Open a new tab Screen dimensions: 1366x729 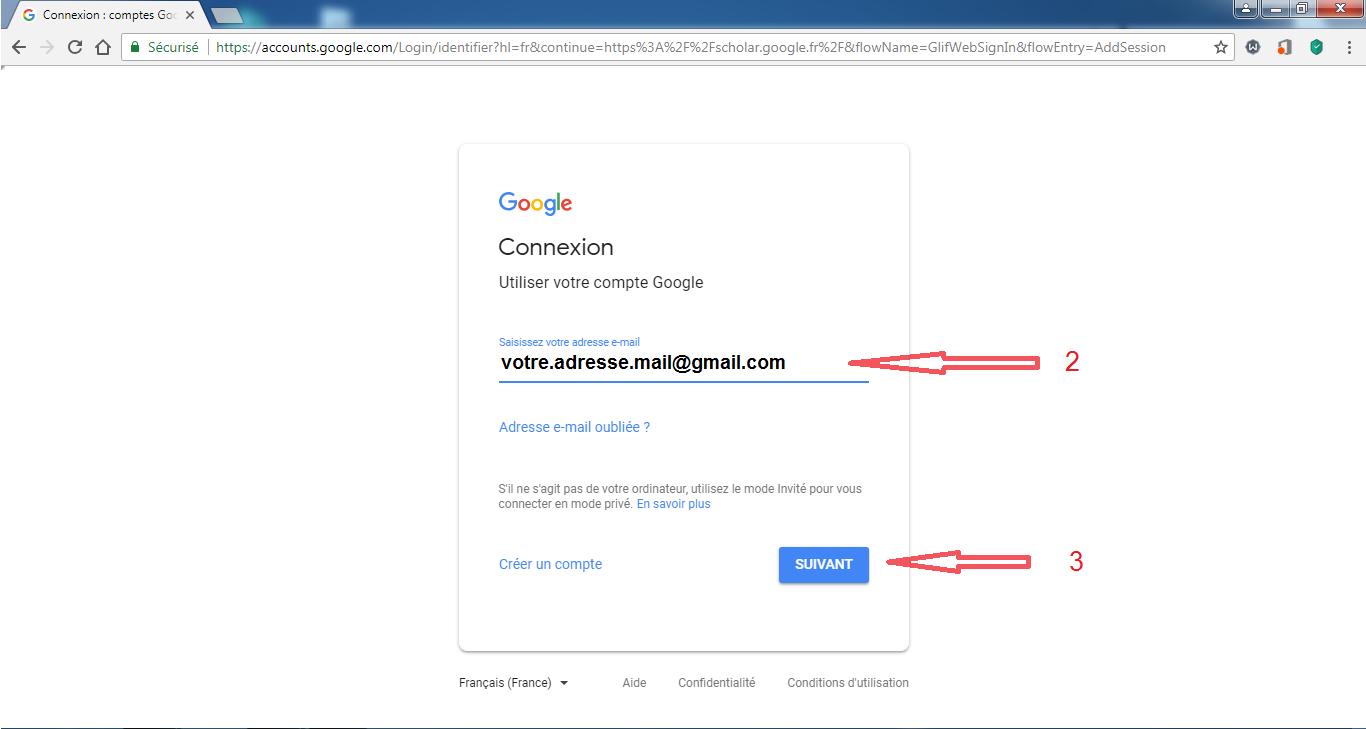227,15
